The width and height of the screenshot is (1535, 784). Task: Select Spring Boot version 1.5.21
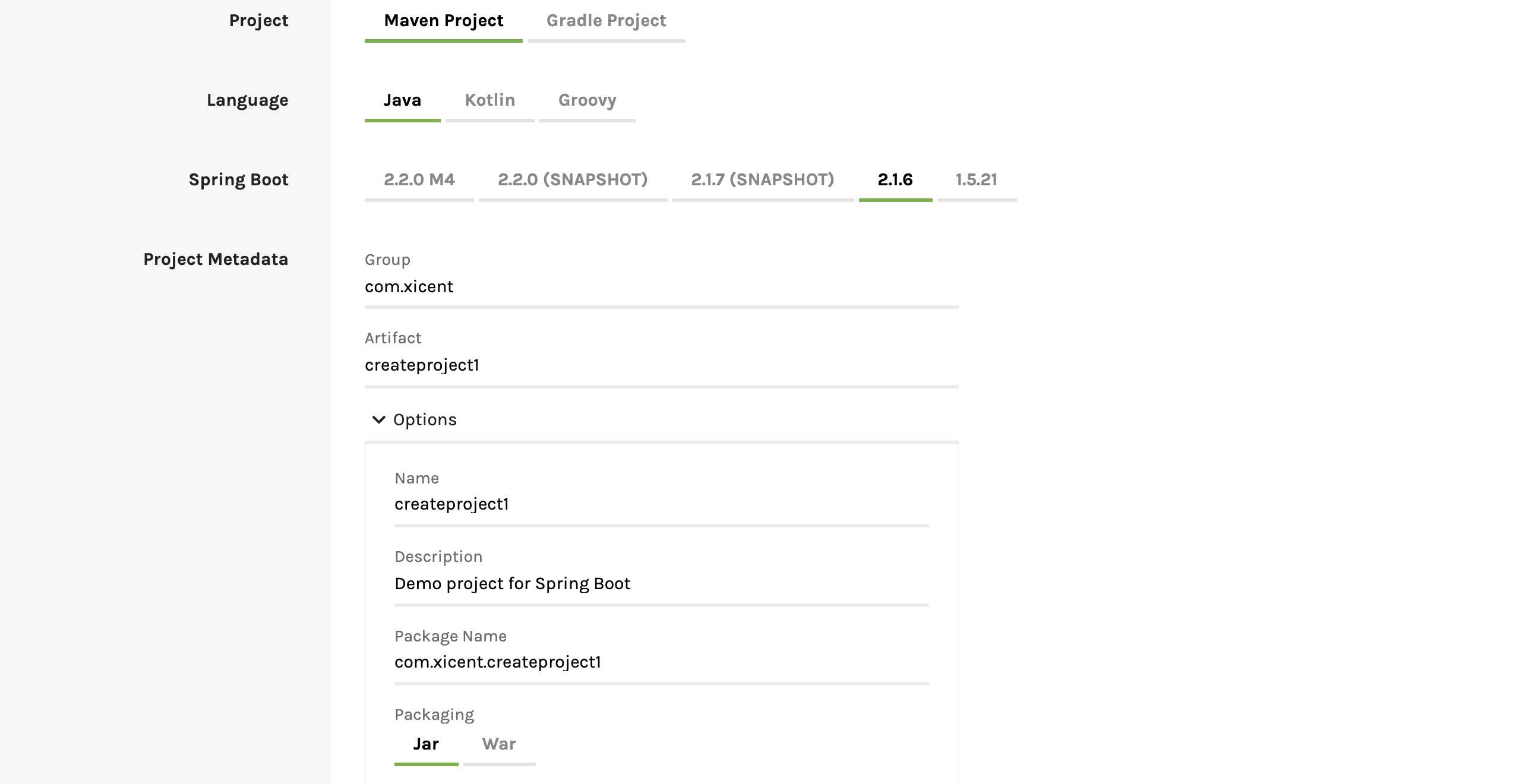976,180
